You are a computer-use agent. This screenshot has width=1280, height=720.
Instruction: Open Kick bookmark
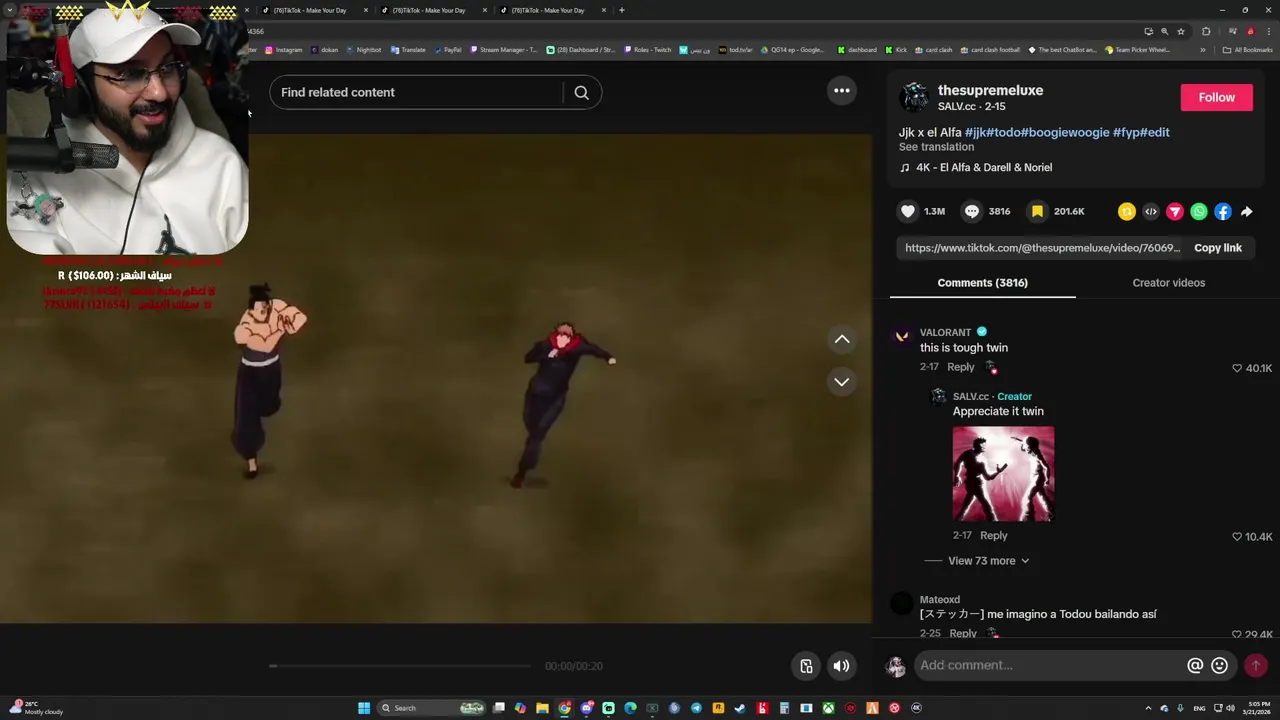(x=896, y=49)
